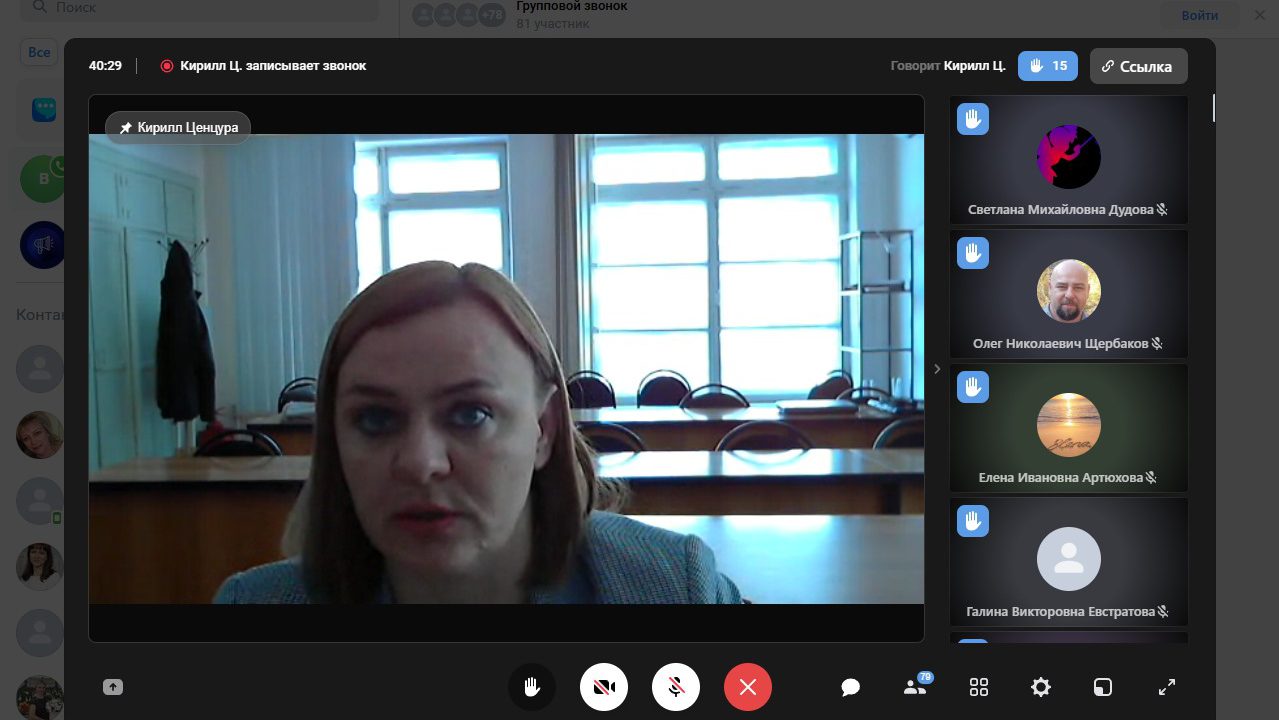Collapse the participants side panel
Viewport: 1279px width, 720px height.
coord(937,369)
